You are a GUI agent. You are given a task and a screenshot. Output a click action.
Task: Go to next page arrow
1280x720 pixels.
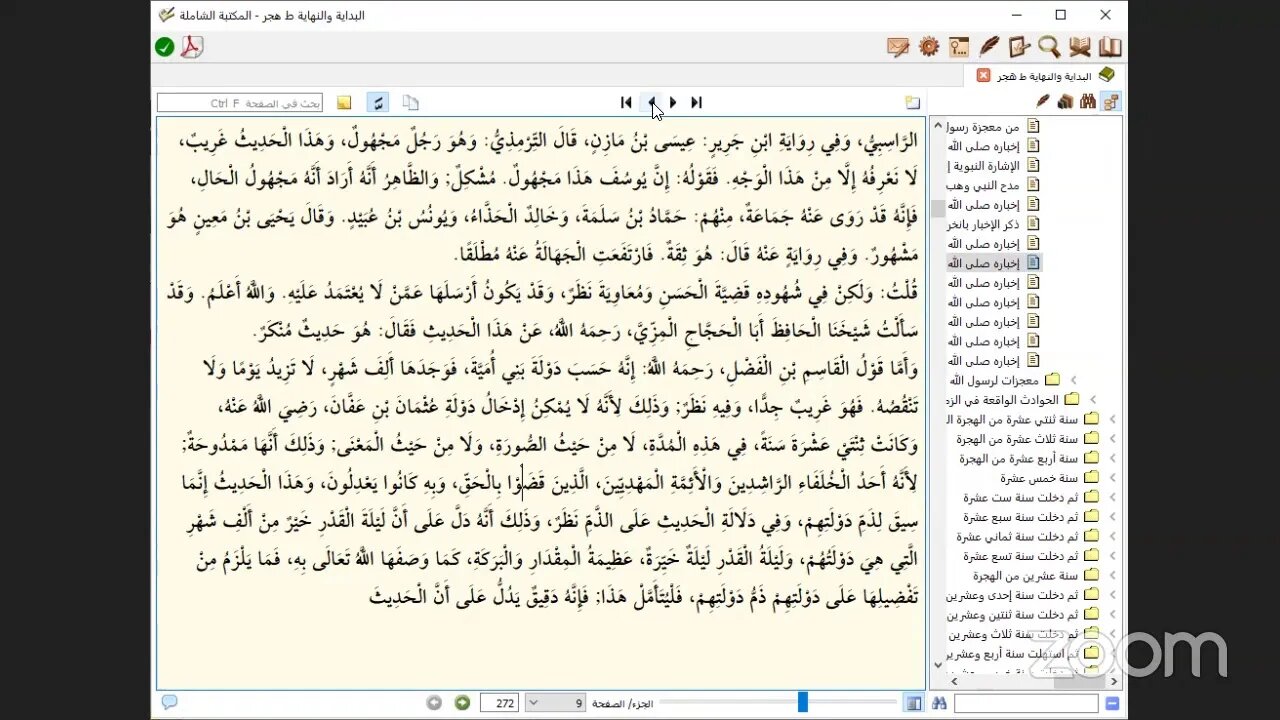click(673, 102)
